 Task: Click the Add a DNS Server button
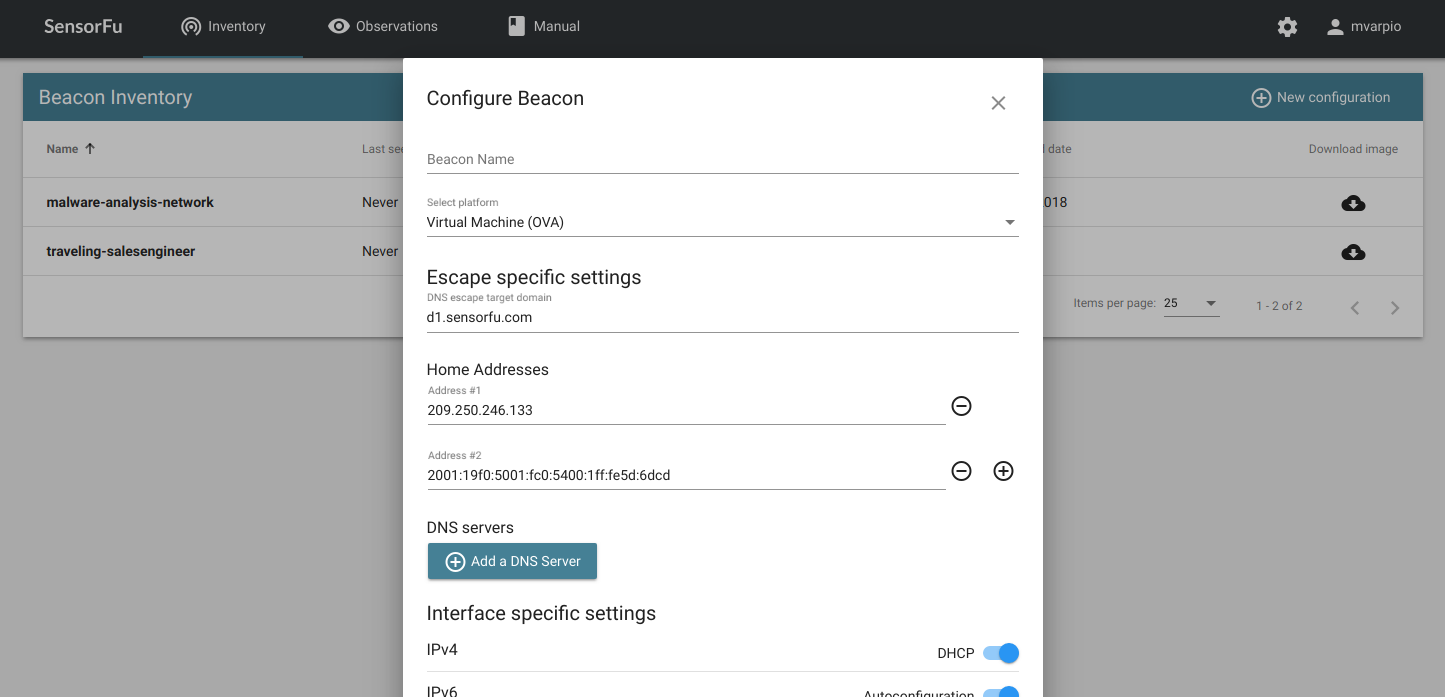point(512,561)
